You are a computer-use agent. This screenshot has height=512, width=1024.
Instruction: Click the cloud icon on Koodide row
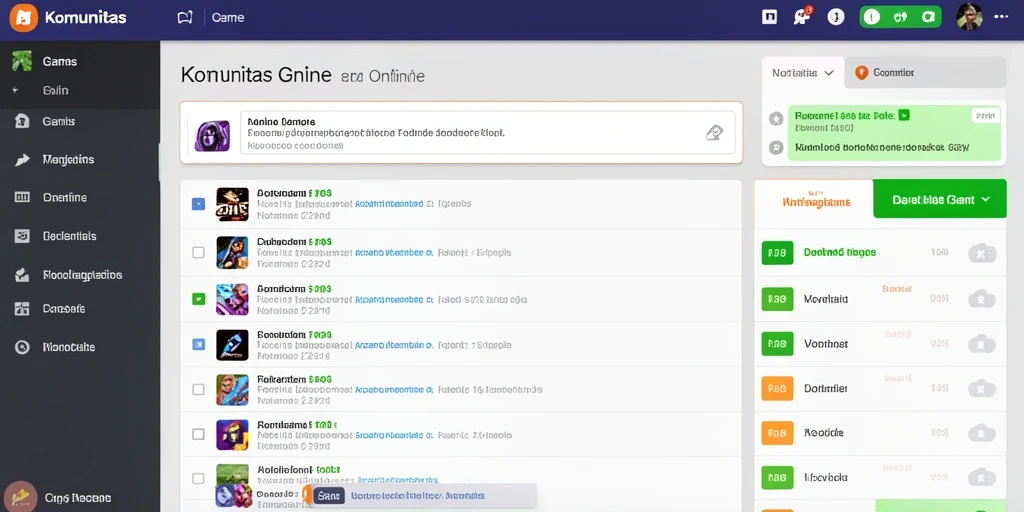click(x=982, y=432)
